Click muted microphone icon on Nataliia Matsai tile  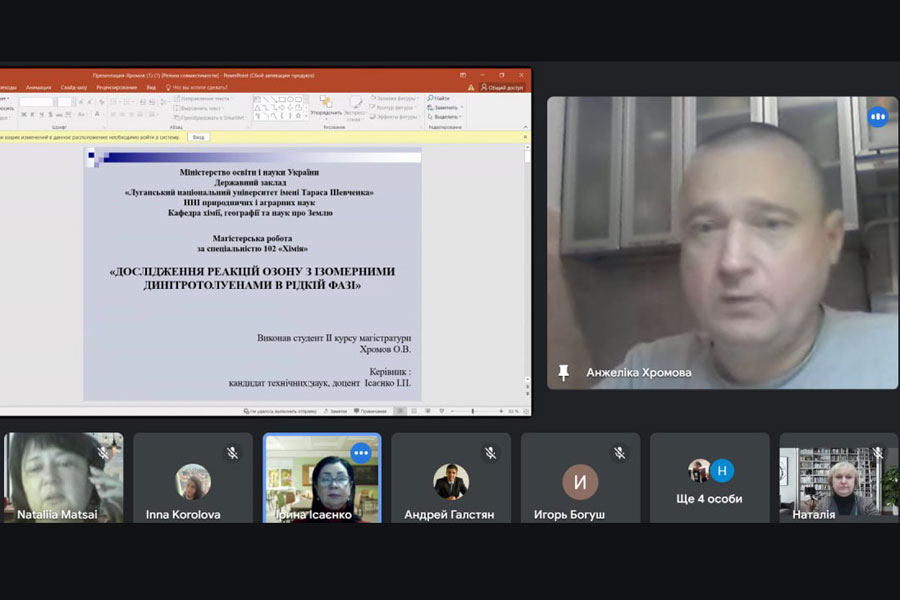coord(103,453)
